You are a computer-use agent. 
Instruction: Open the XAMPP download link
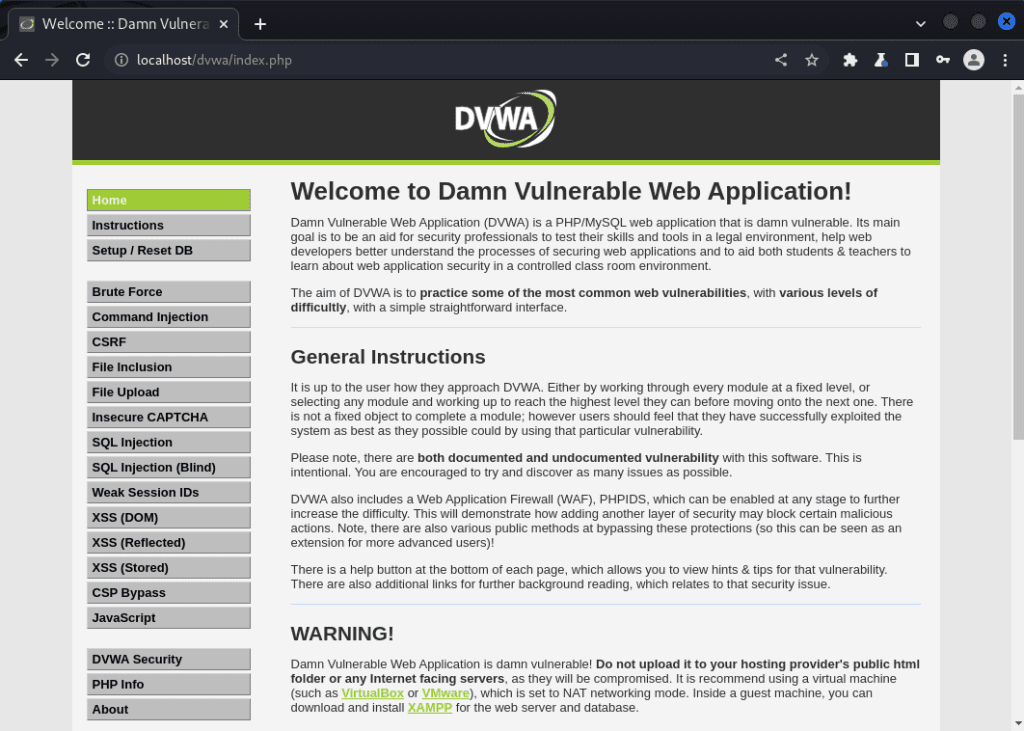[x=430, y=707]
